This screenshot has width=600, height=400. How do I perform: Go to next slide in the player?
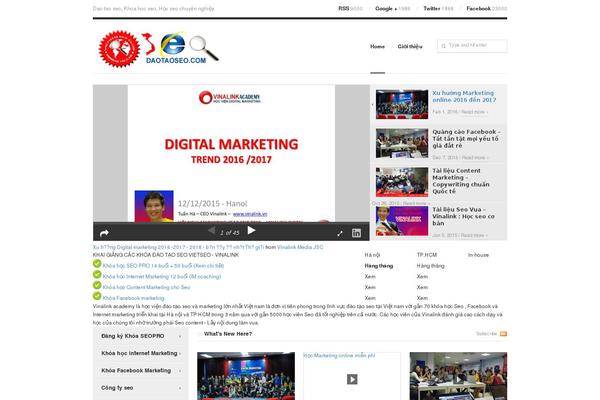tap(251, 230)
